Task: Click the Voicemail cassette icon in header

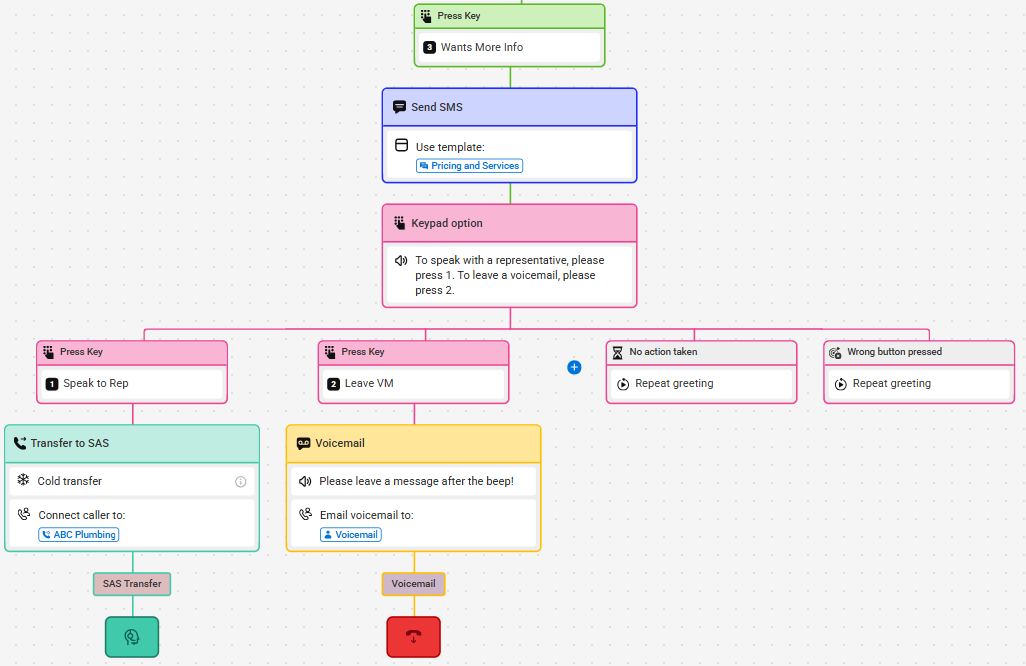Action: (x=304, y=443)
